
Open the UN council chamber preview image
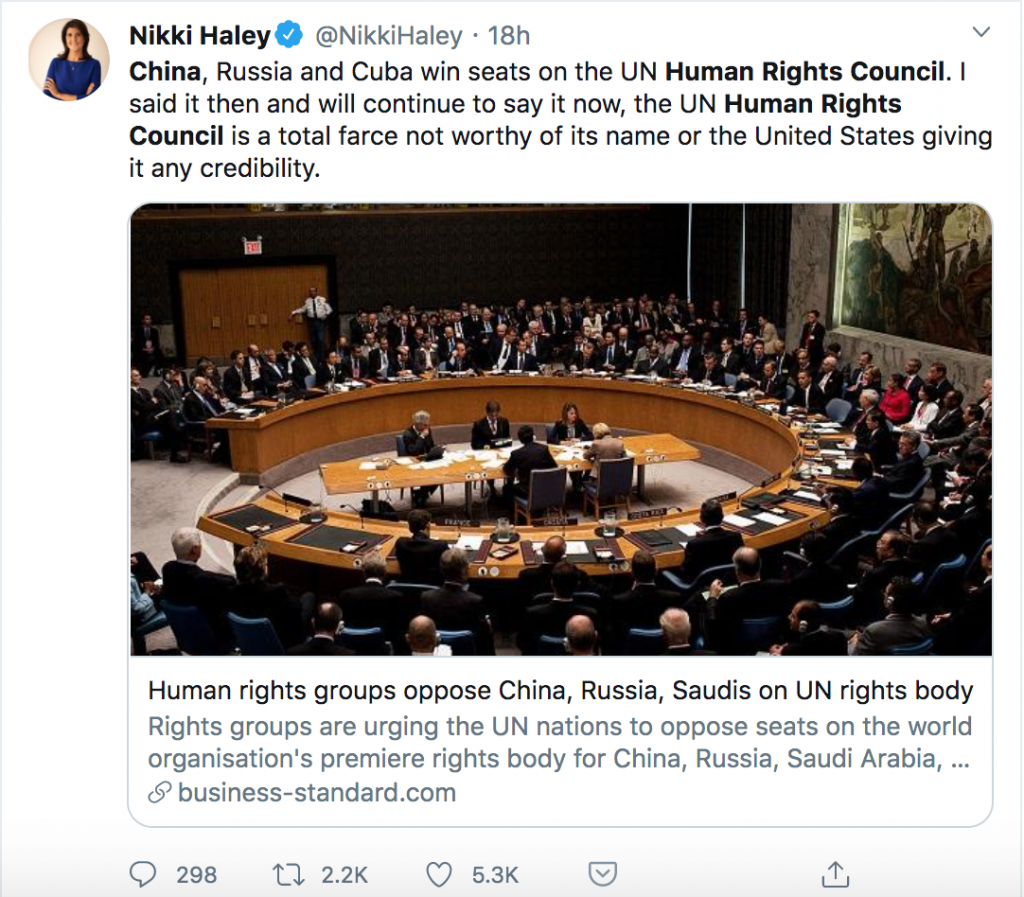point(561,430)
